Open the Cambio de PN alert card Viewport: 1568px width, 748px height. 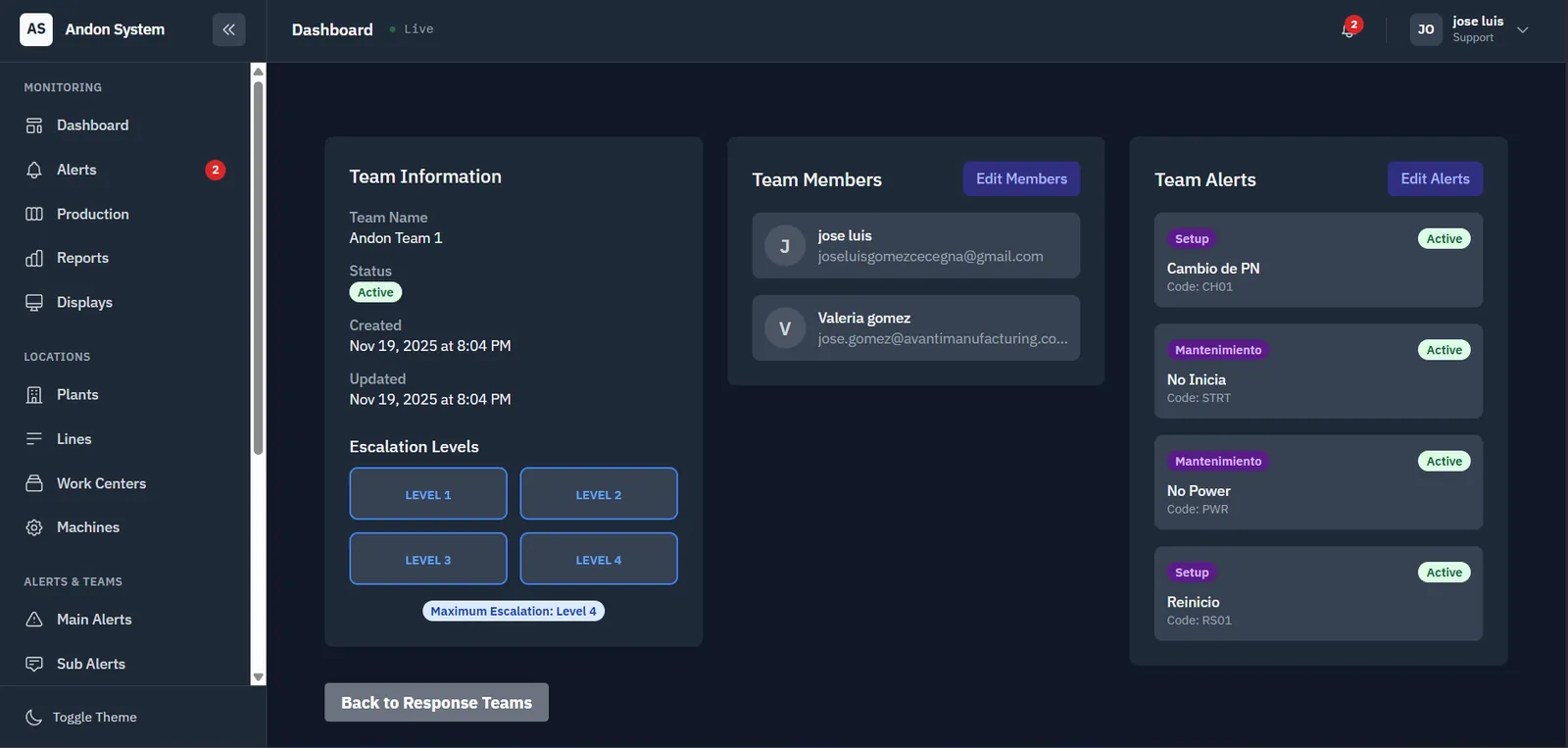(x=1318, y=261)
